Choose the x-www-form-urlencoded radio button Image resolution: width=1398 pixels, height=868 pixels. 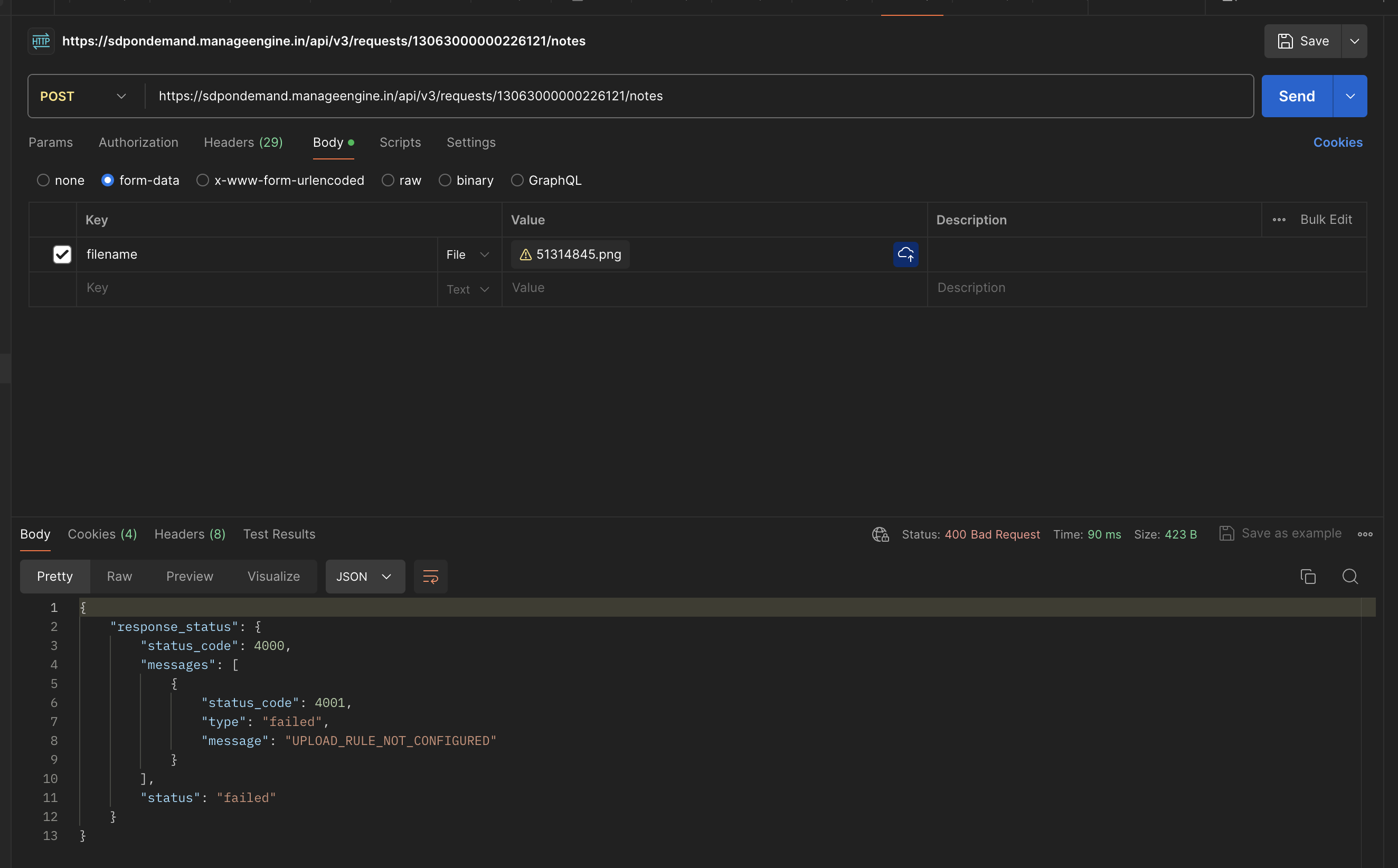(x=203, y=180)
